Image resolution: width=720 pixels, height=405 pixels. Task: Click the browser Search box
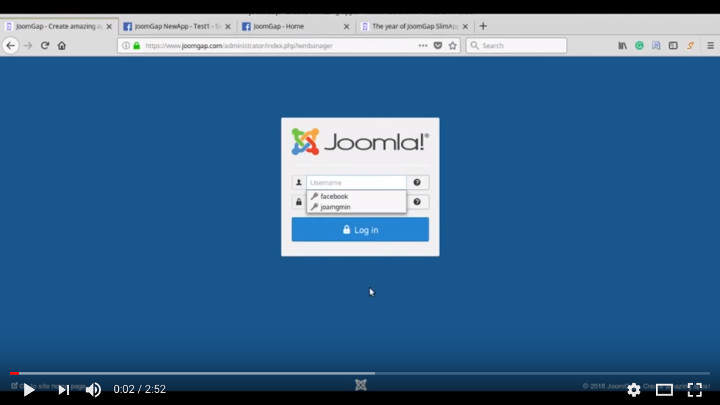pos(516,45)
